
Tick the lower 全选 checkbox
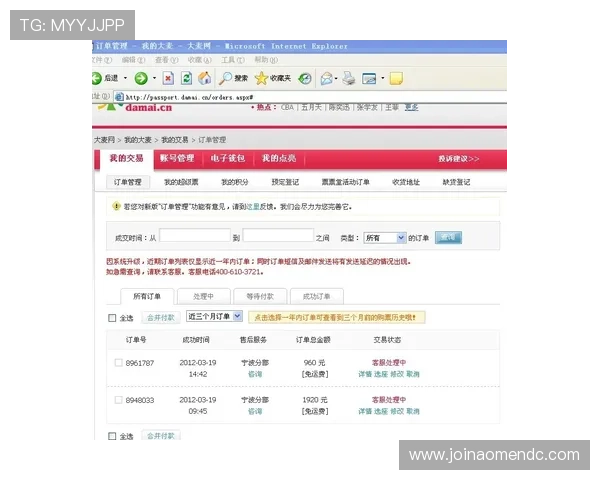point(112,436)
